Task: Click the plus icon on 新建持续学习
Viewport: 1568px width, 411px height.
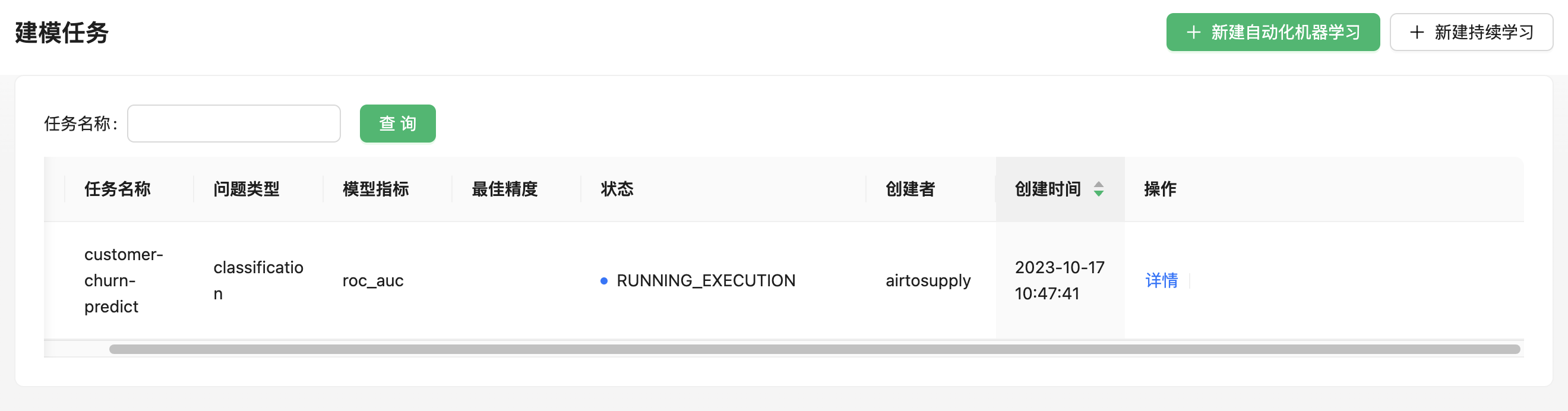Action: click(1417, 32)
